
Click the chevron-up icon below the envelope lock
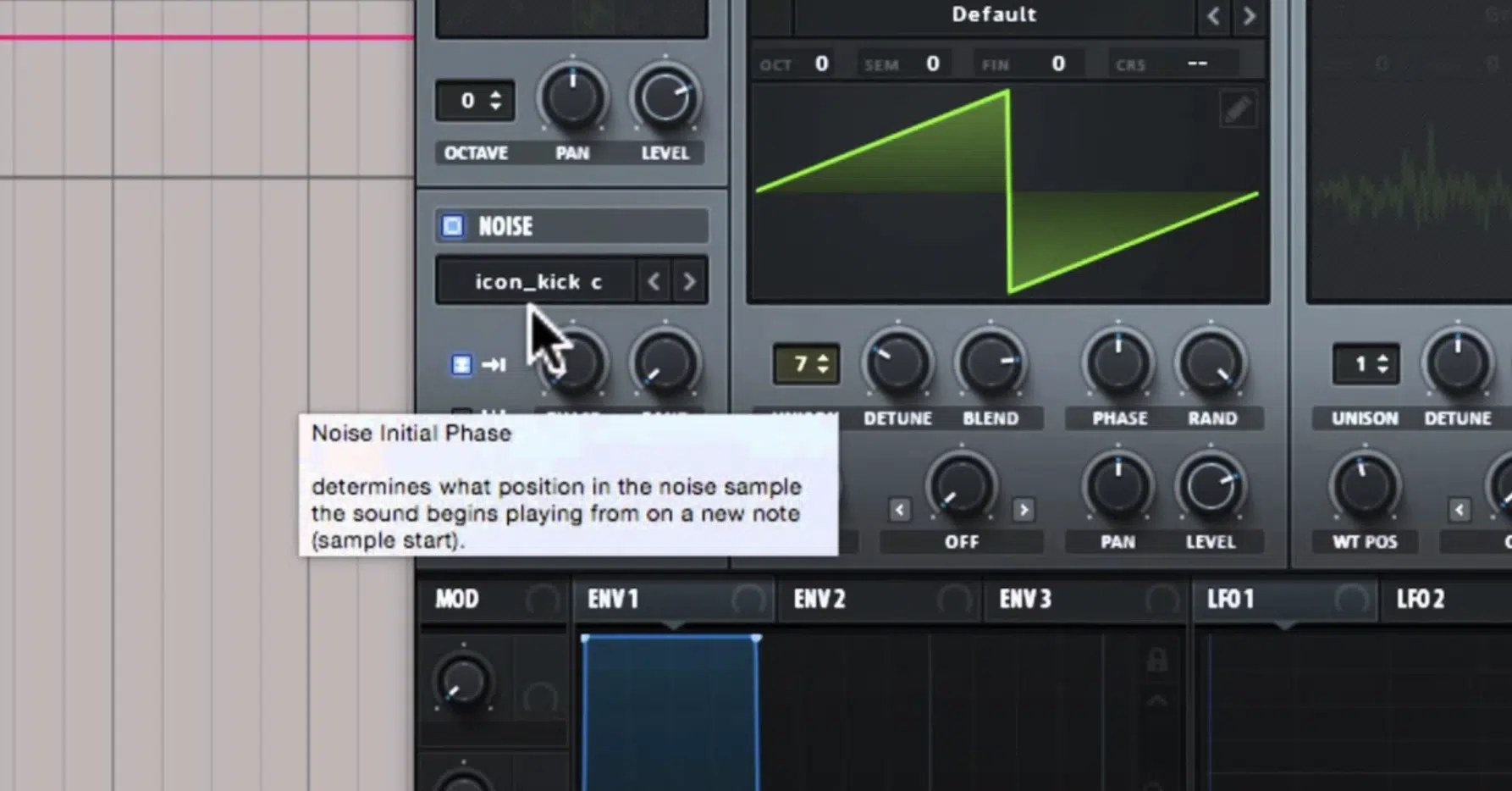coord(1157,700)
